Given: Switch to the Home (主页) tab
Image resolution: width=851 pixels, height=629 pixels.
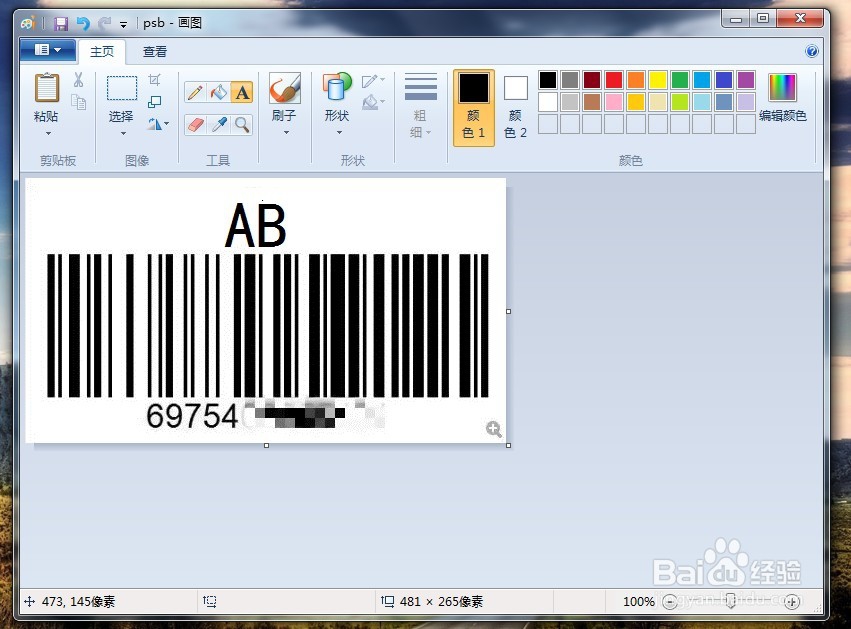Looking at the screenshot, I should coord(102,52).
